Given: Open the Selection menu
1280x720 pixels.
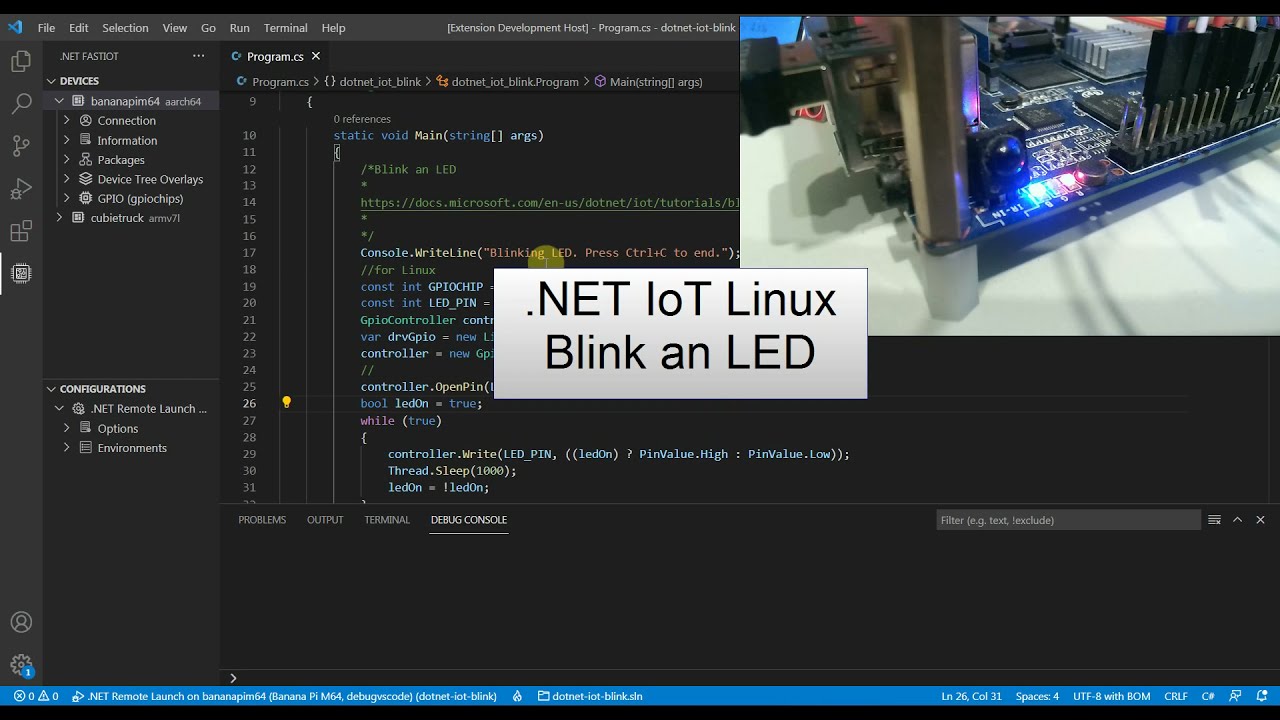Looking at the screenshot, I should point(125,28).
